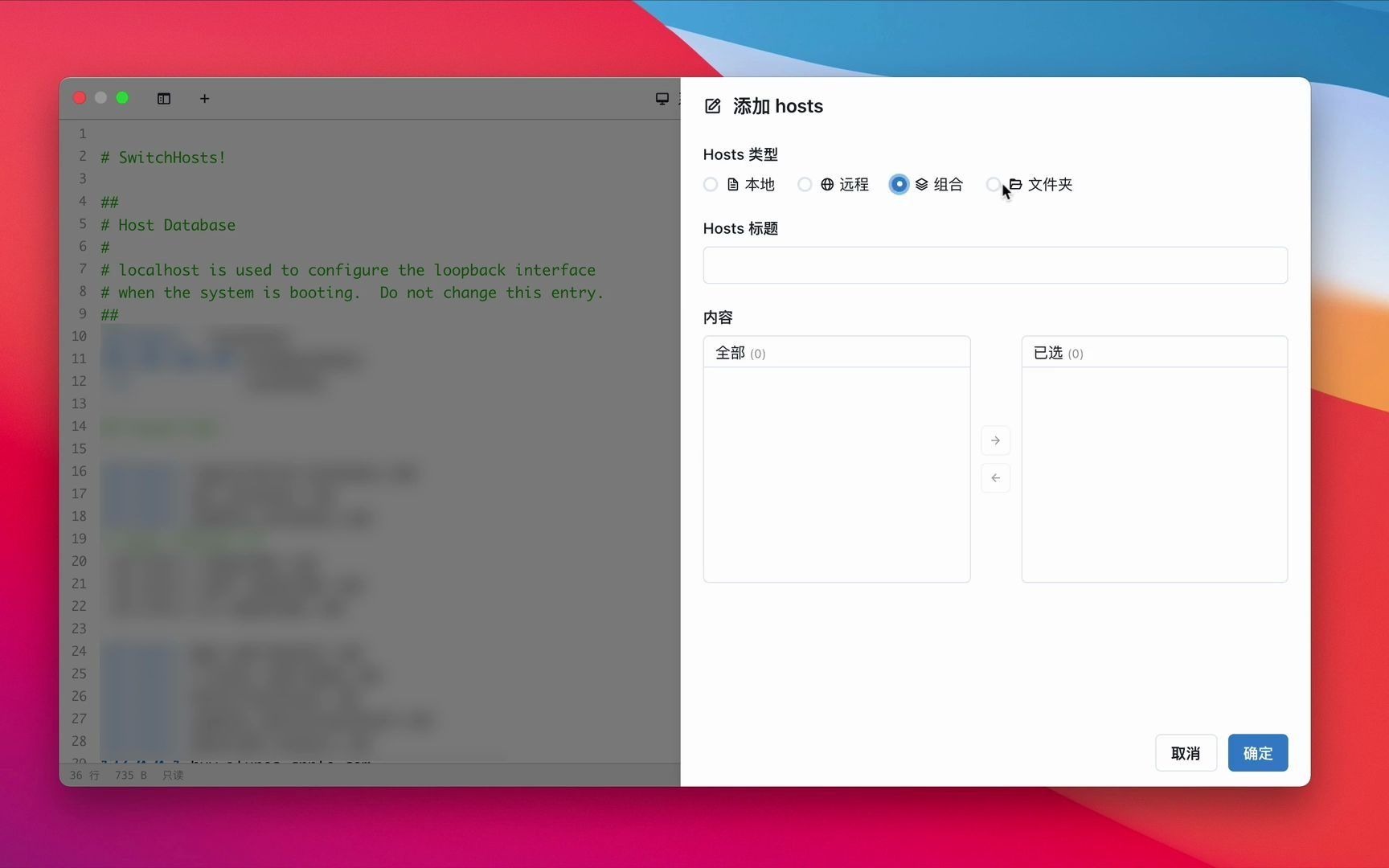Toggle the left sidebar panel icon

[x=164, y=99]
